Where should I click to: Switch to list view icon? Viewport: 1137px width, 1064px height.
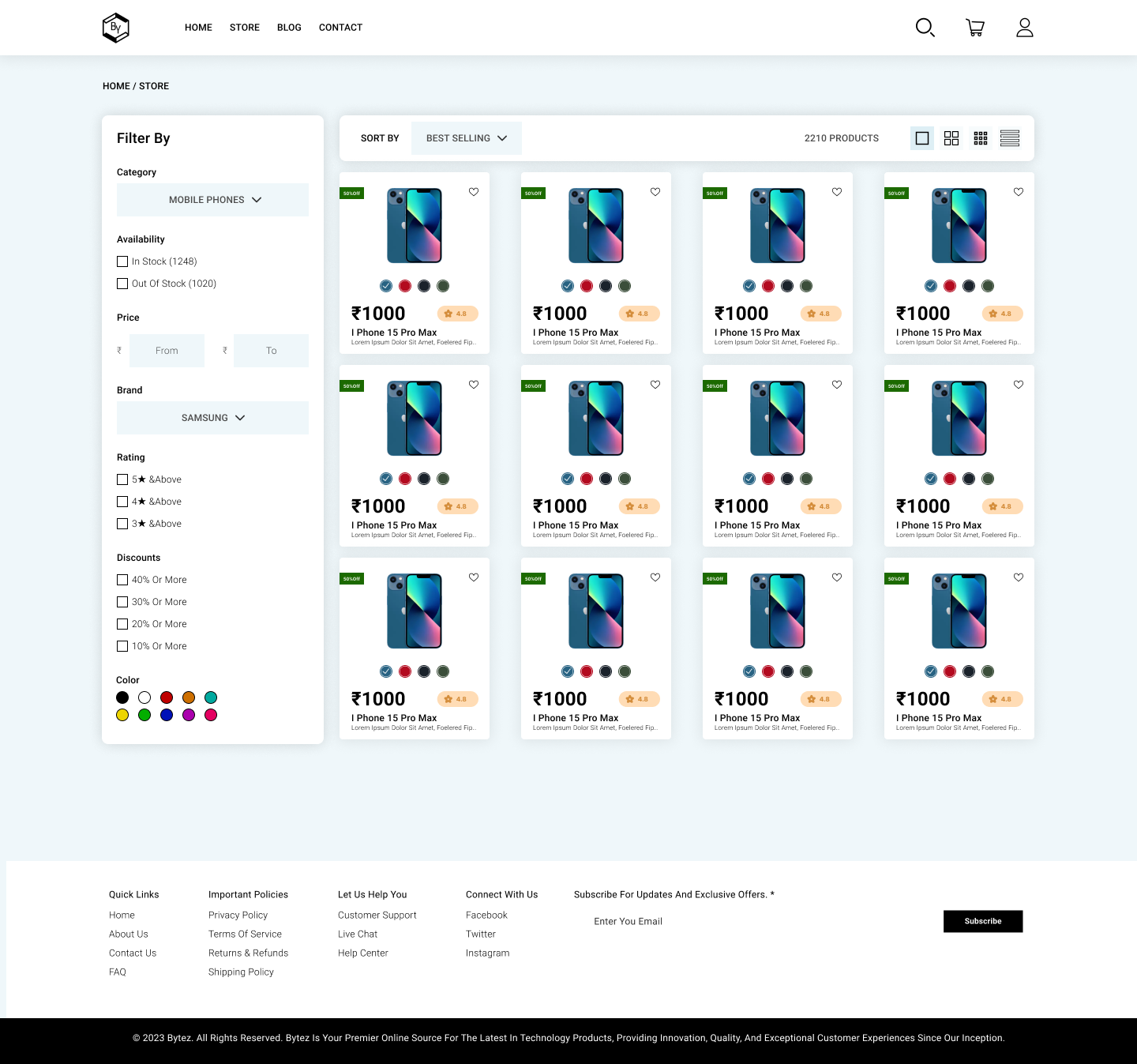(1010, 138)
